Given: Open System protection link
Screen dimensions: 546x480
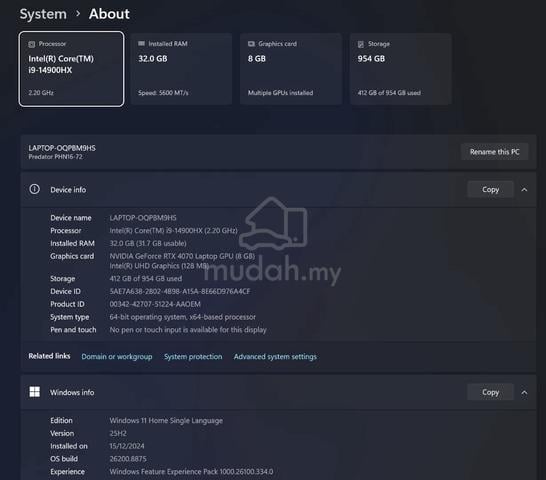Looking at the screenshot, I should (x=193, y=357).
